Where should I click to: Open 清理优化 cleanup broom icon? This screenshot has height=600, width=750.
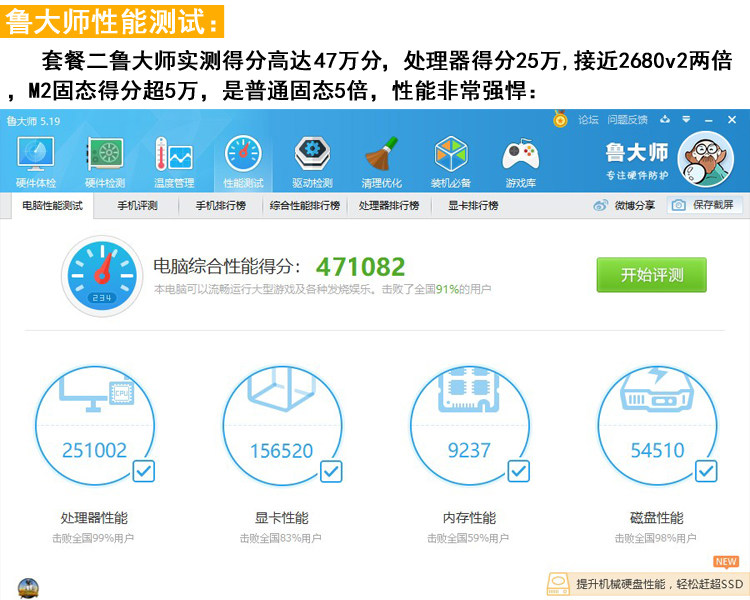(x=381, y=154)
